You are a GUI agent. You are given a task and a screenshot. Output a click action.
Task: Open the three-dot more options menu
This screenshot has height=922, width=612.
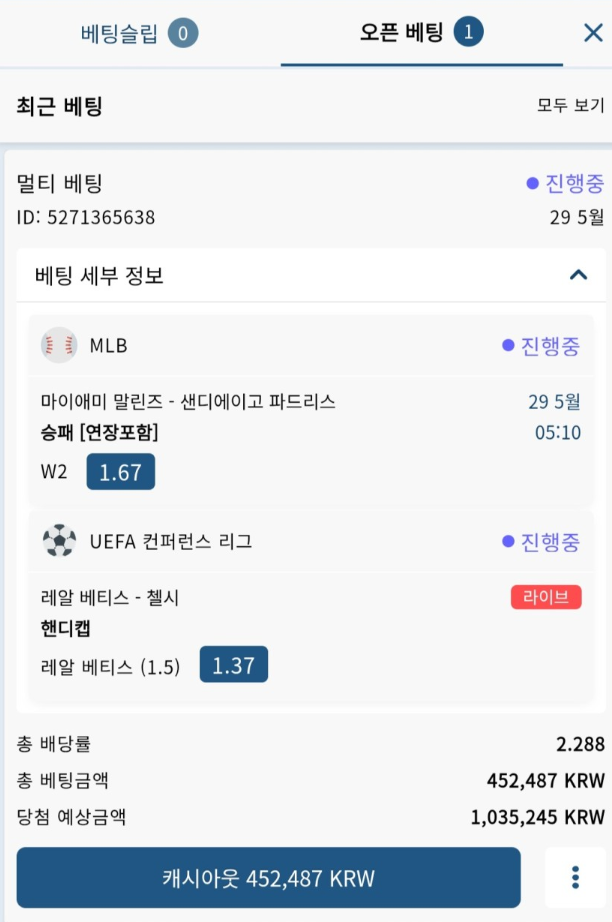pyautogui.click(x=575, y=877)
